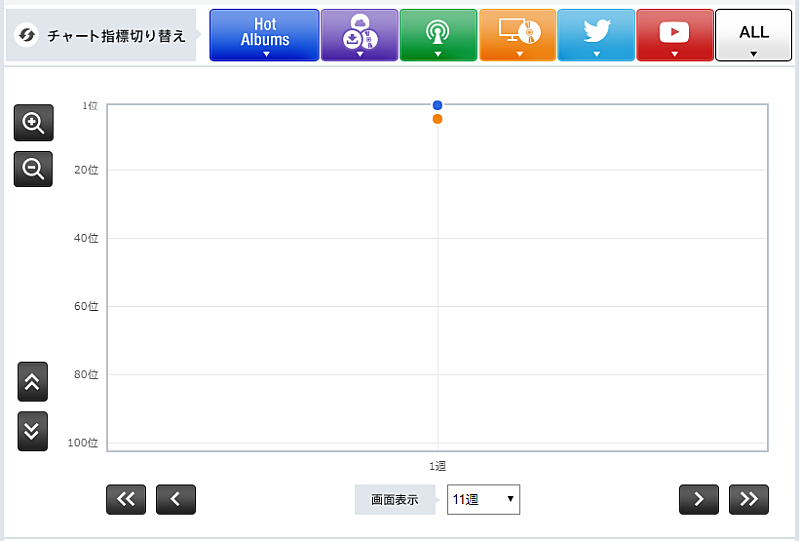Select the orange CD sales metric

[517, 35]
